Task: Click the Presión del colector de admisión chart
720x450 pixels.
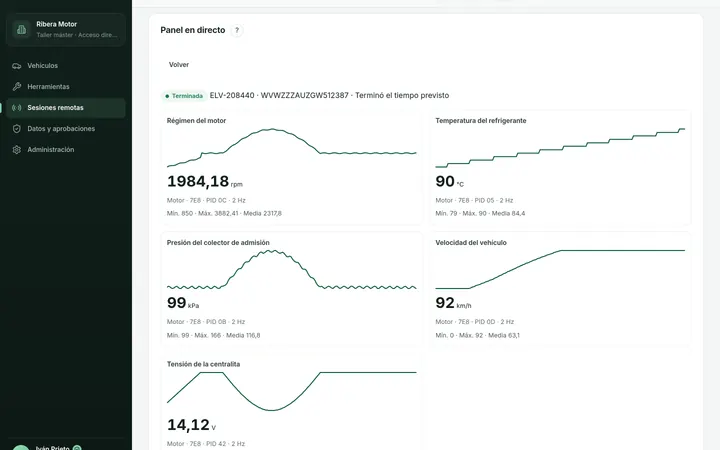Action: click(292, 270)
